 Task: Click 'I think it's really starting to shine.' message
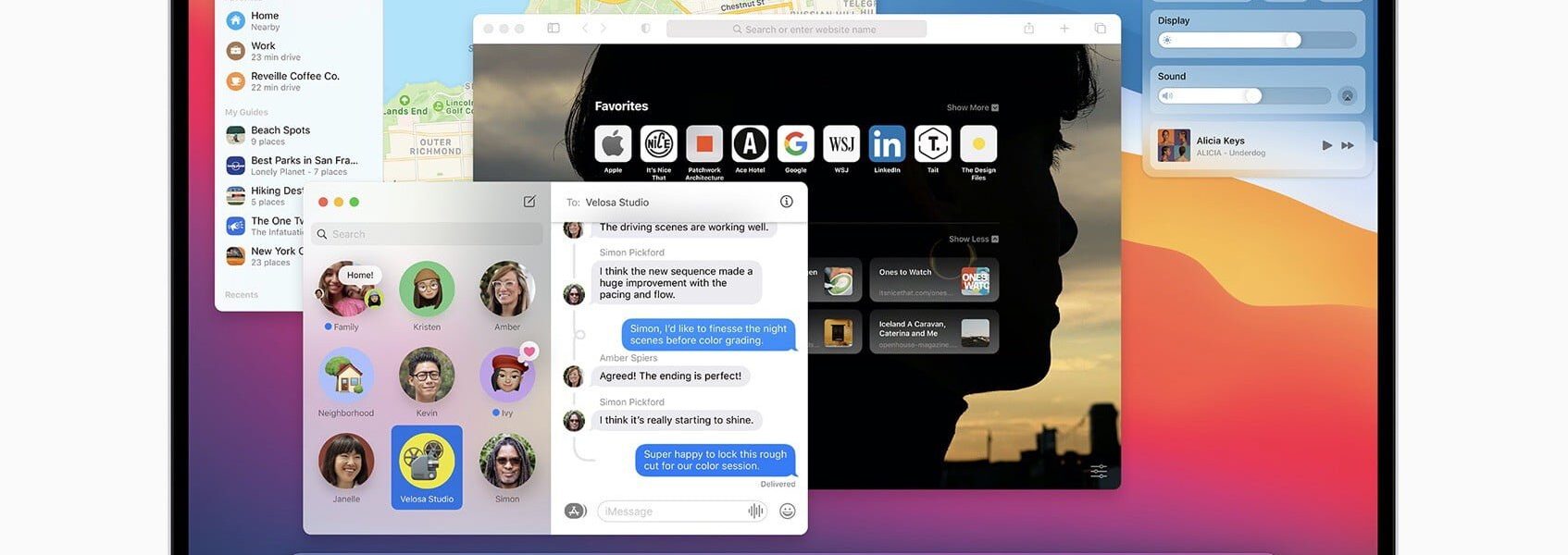click(677, 420)
